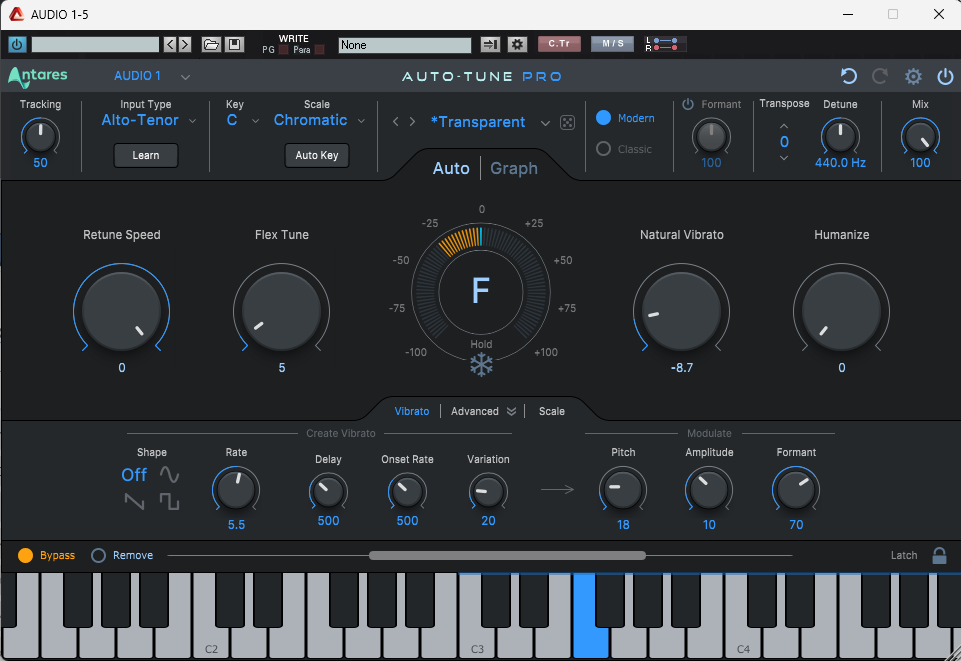The image size is (961, 661).
Task: Go to next host preset arrow
Action: tap(184, 44)
